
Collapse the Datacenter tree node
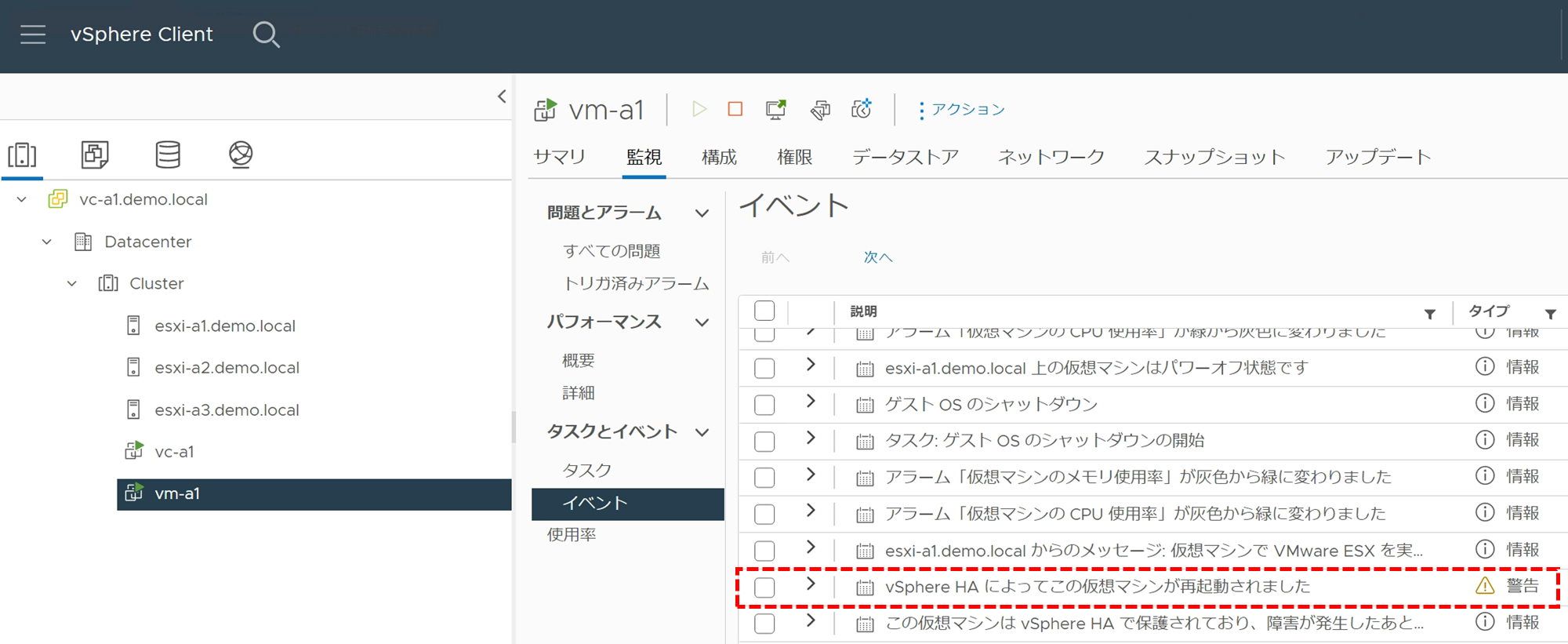(x=47, y=242)
